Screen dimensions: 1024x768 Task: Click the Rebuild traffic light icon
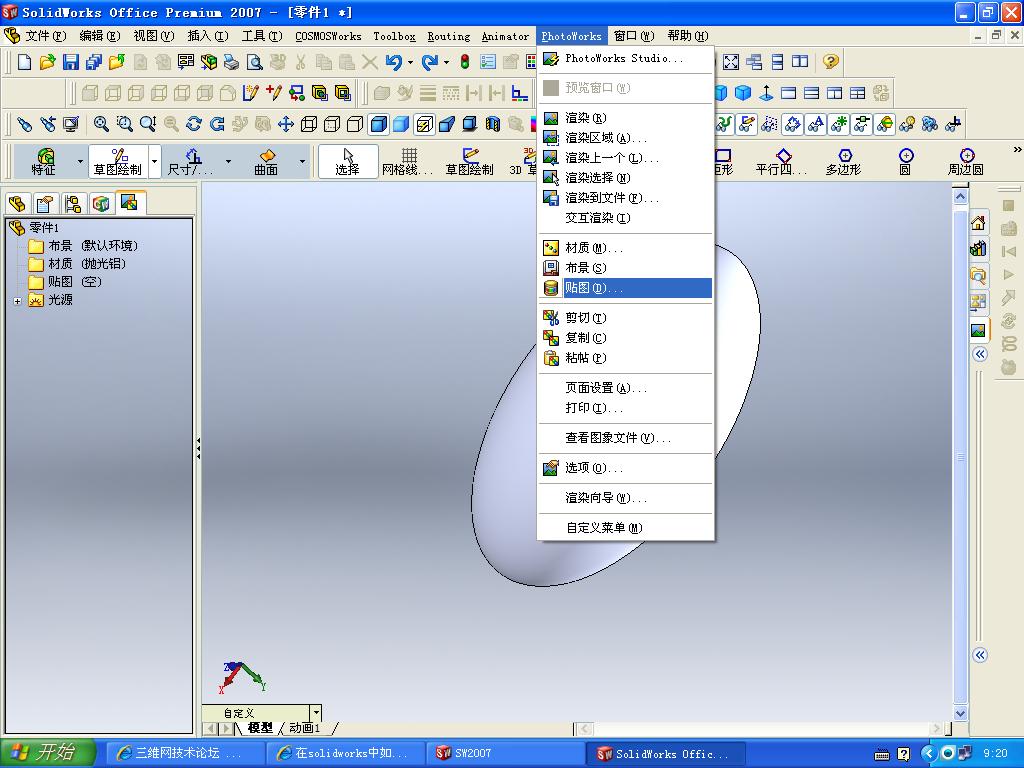pos(464,62)
